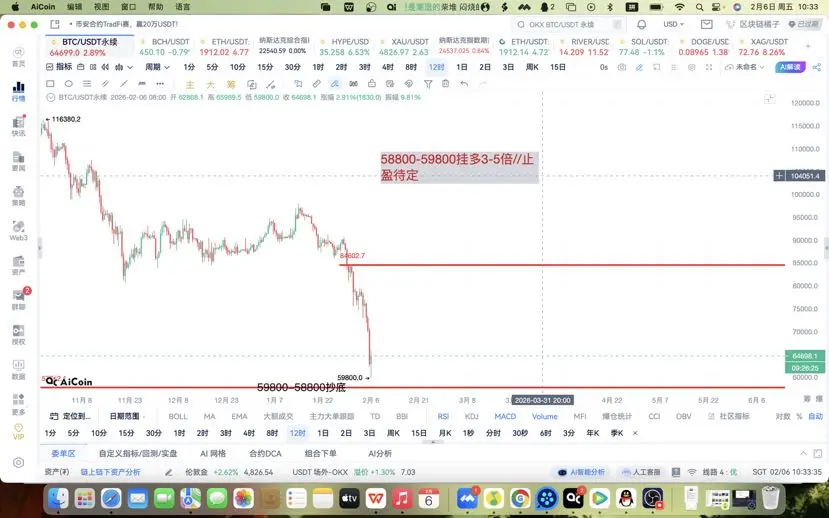The width and height of the screenshot is (829, 518).
Task: Open the 视图 menu in menu bar
Action: coord(101,7)
